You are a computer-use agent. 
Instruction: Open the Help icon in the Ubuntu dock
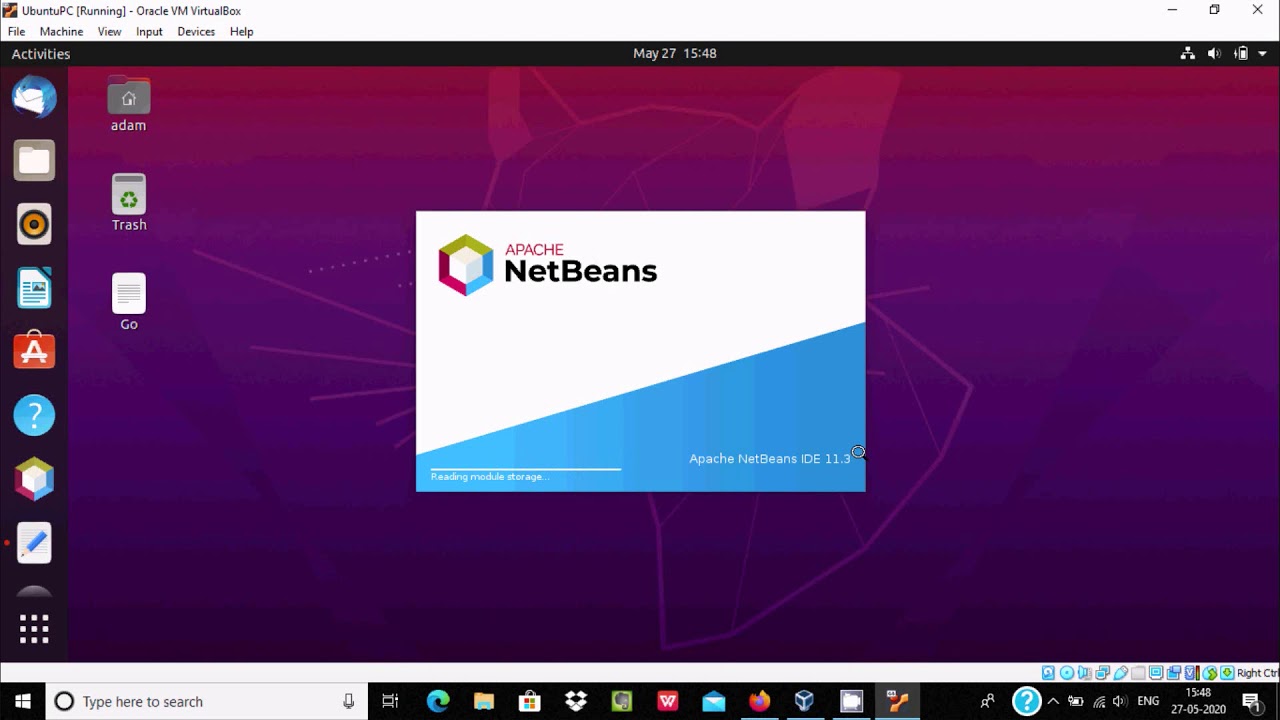(x=34, y=415)
